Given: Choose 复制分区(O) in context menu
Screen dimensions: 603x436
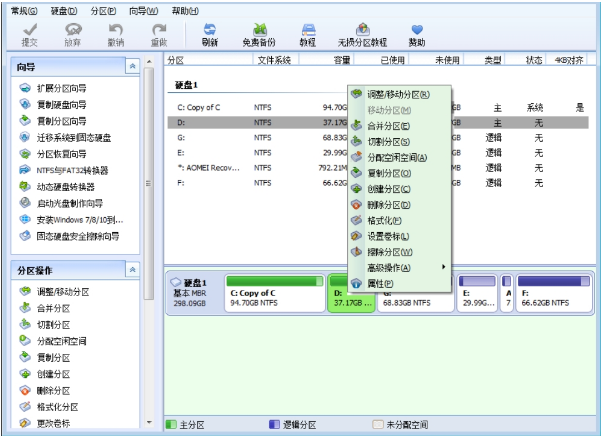Looking at the screenshot, I should pyautogui.click(x=399, y=173).
